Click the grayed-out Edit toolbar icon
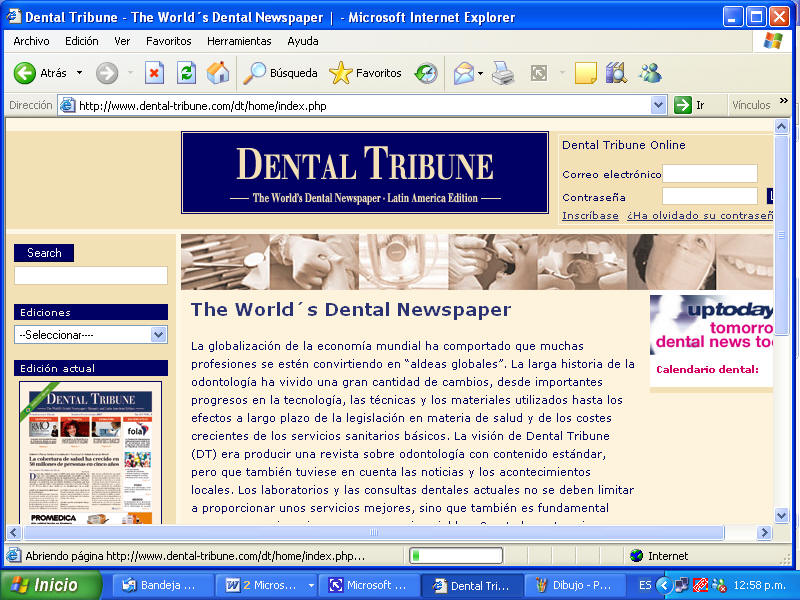800x600 pixels. [x=539, y=73]
